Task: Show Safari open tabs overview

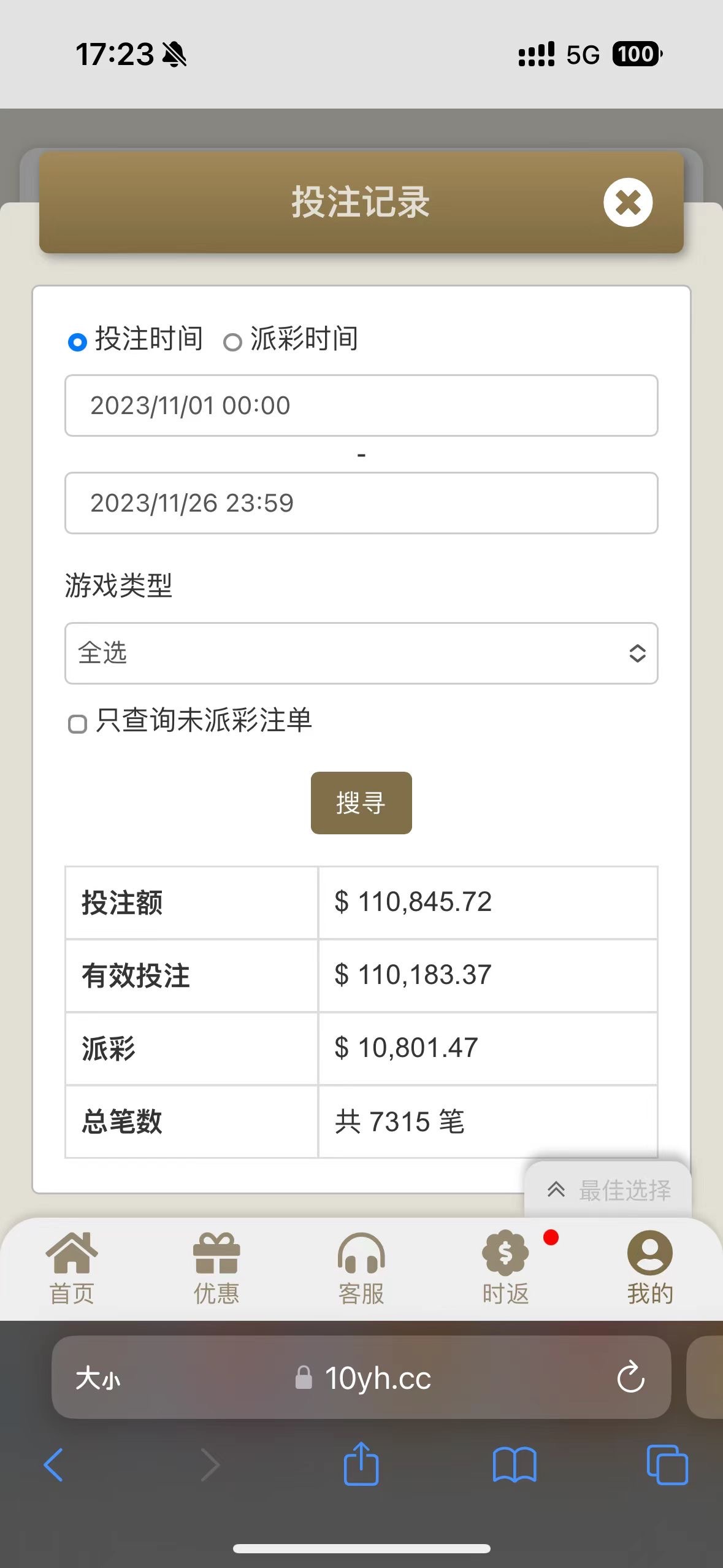Action: coord(667,1465)
